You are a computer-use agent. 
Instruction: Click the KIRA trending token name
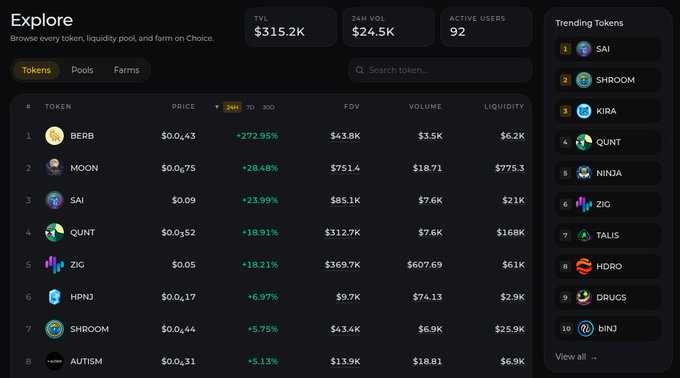pos(606,111)
